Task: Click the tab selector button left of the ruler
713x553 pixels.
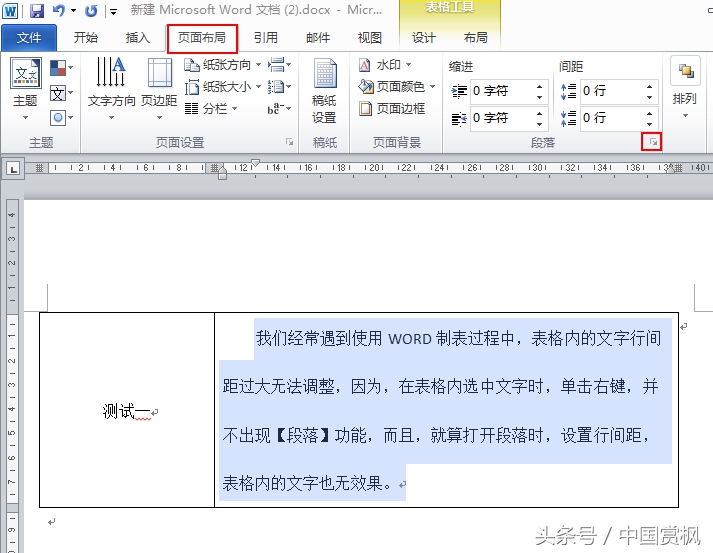Action: click(13, 169)
